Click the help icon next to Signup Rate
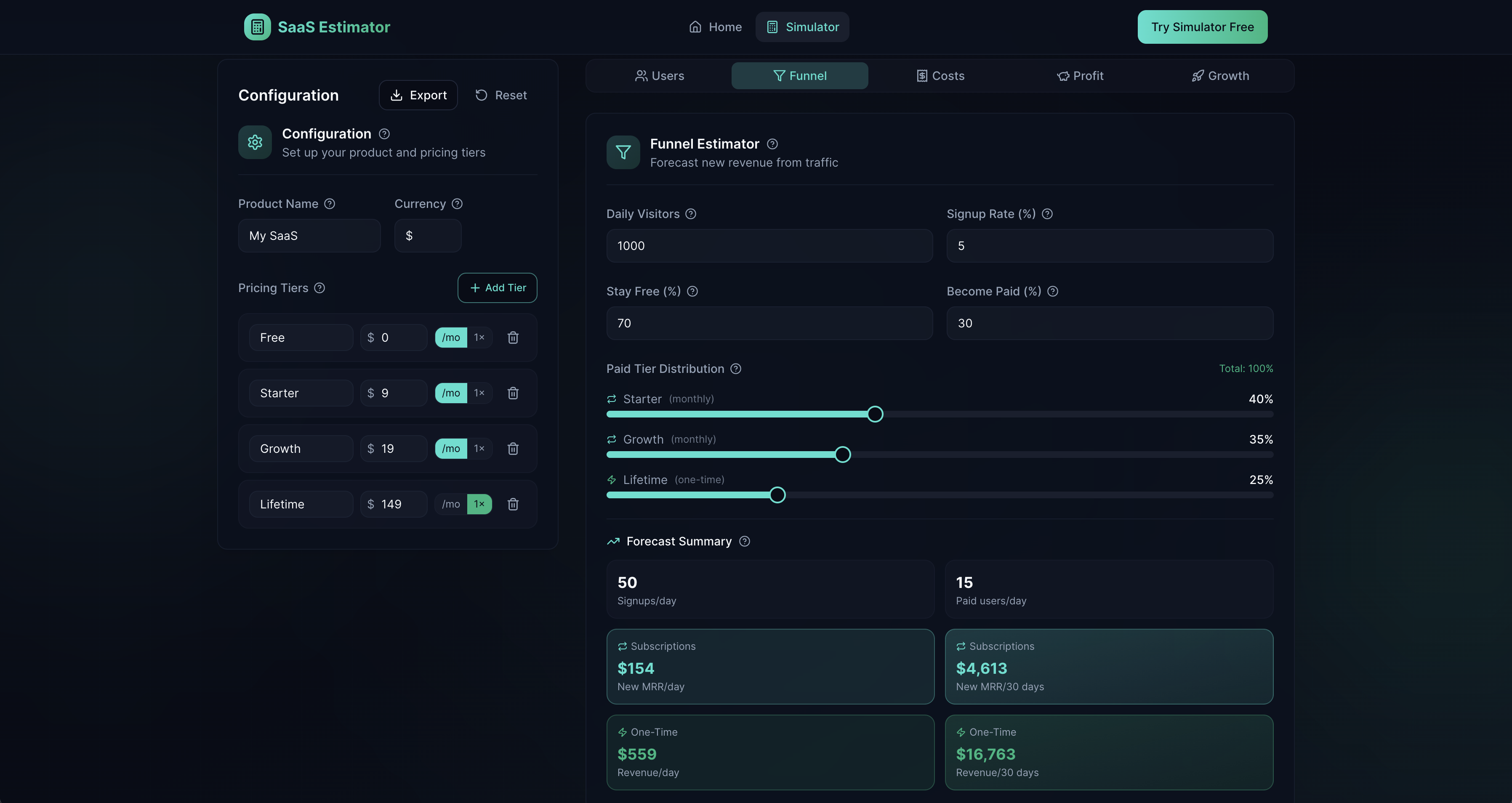 click(1048, 214)
